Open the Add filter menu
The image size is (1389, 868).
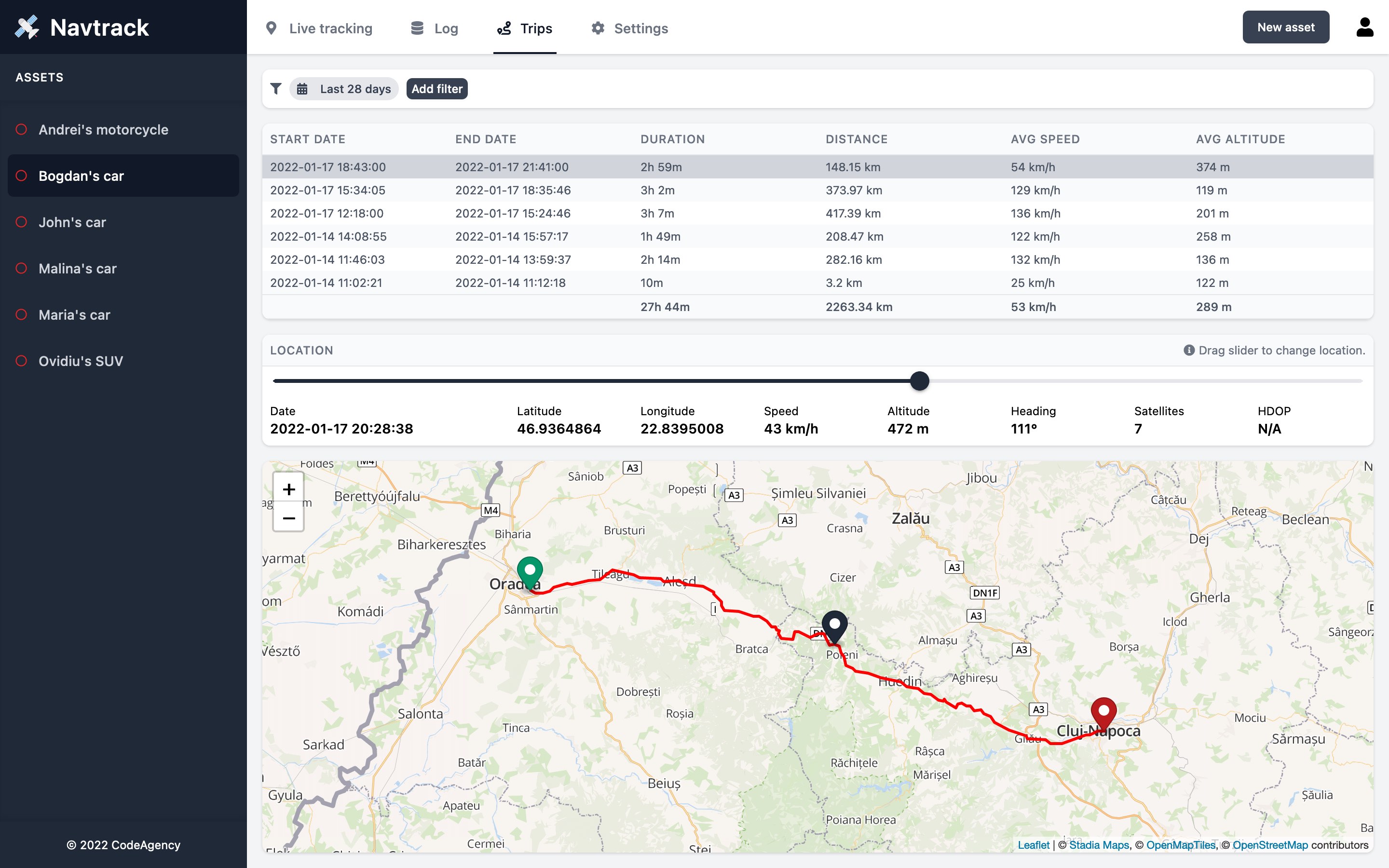pyautogui.click(x=437, y=89)
